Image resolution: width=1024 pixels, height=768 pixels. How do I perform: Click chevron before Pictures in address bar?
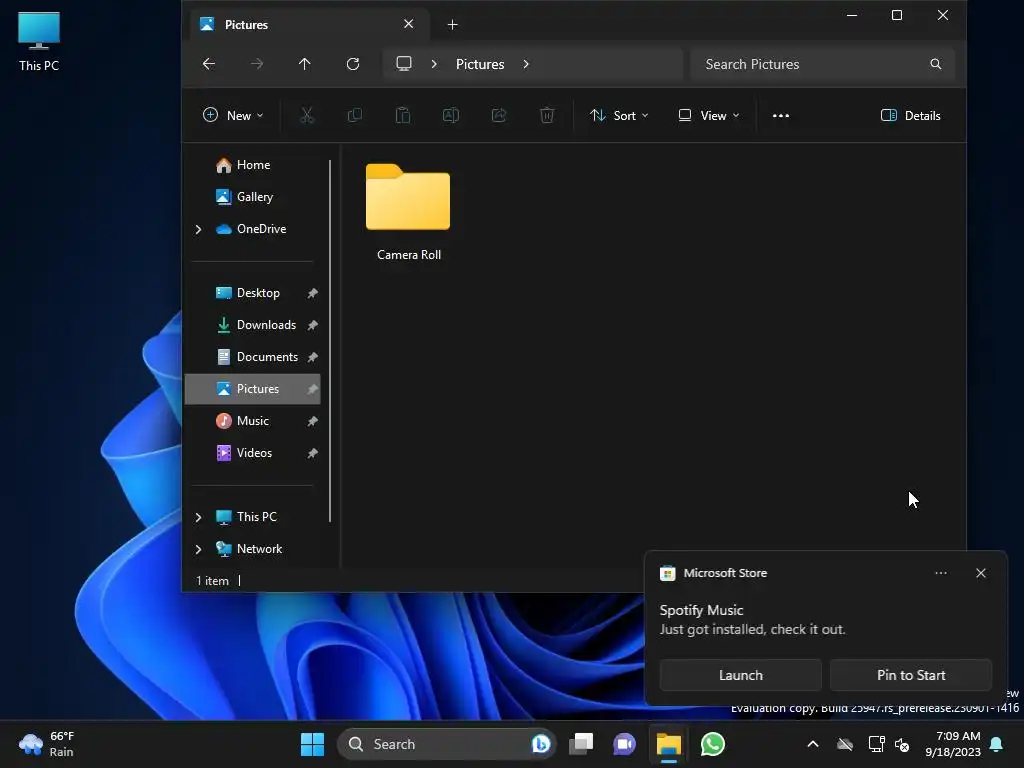click(434, 64)
